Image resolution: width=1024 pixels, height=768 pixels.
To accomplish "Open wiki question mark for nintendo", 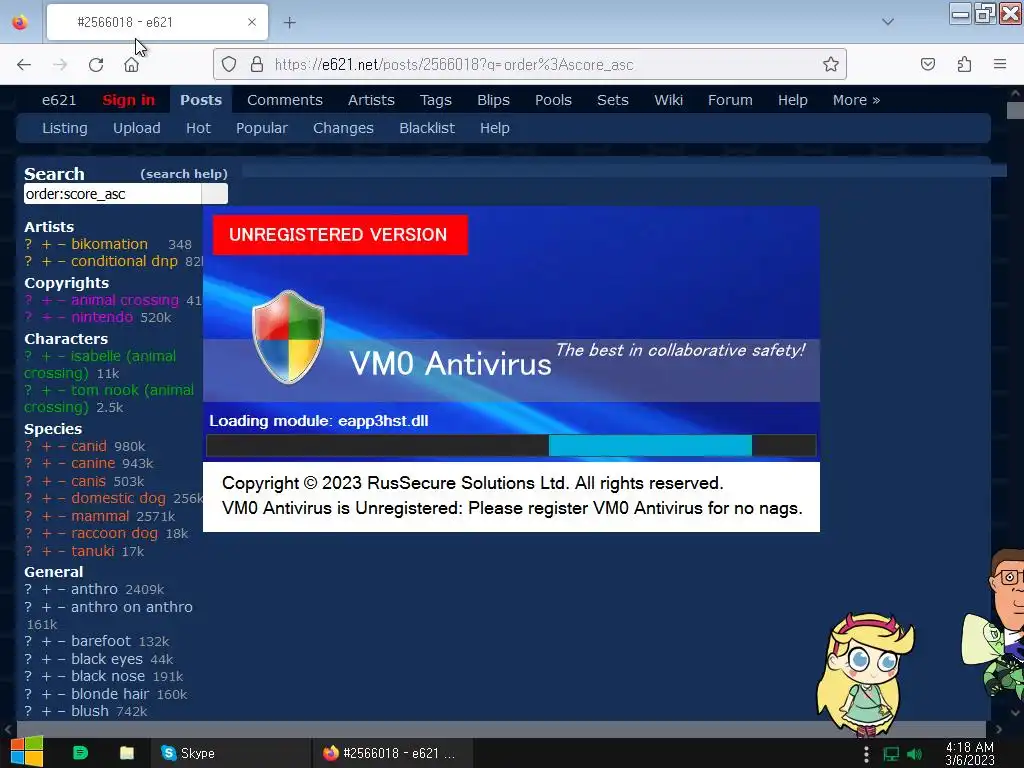I will click(x=28, y=317).
